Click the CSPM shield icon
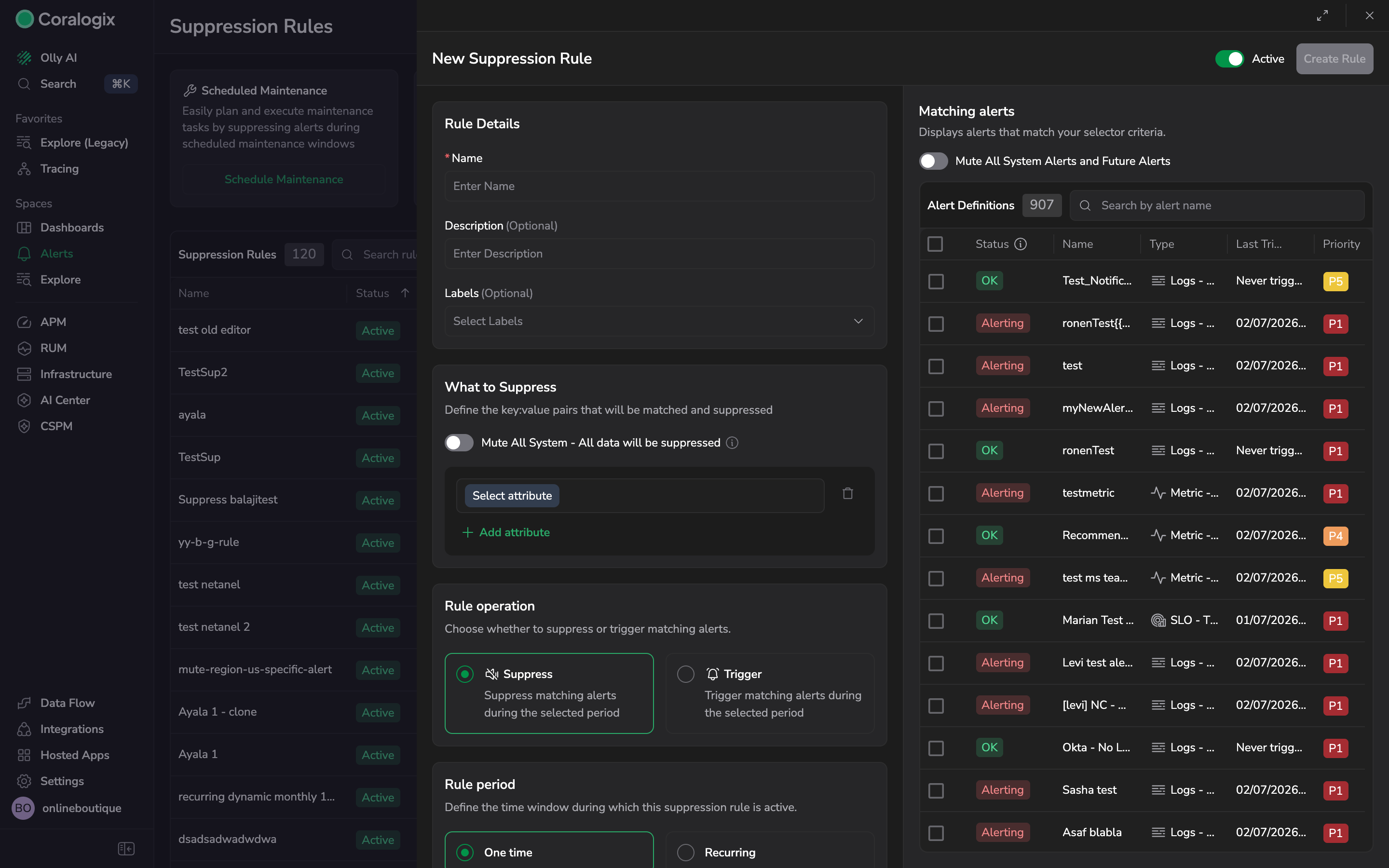Viewport: 1389px width, 868px height. tap(24, 426)
